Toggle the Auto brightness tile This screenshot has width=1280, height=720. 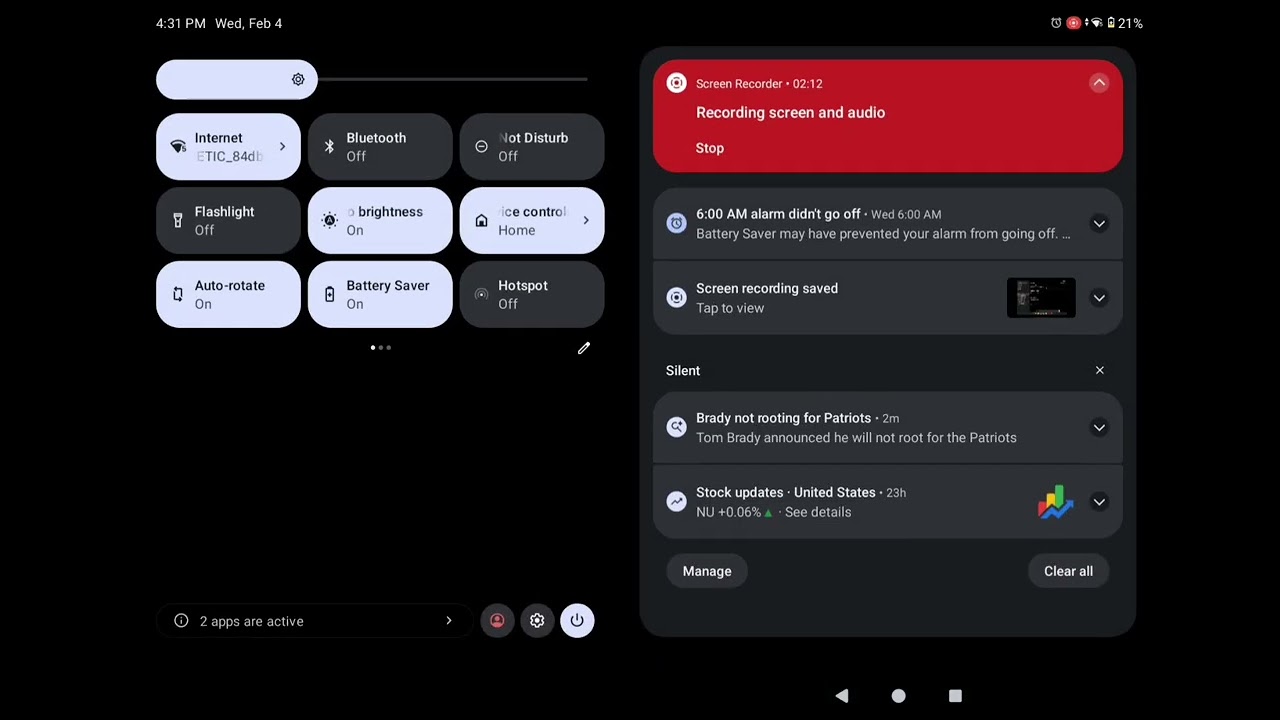coord(380,221)
